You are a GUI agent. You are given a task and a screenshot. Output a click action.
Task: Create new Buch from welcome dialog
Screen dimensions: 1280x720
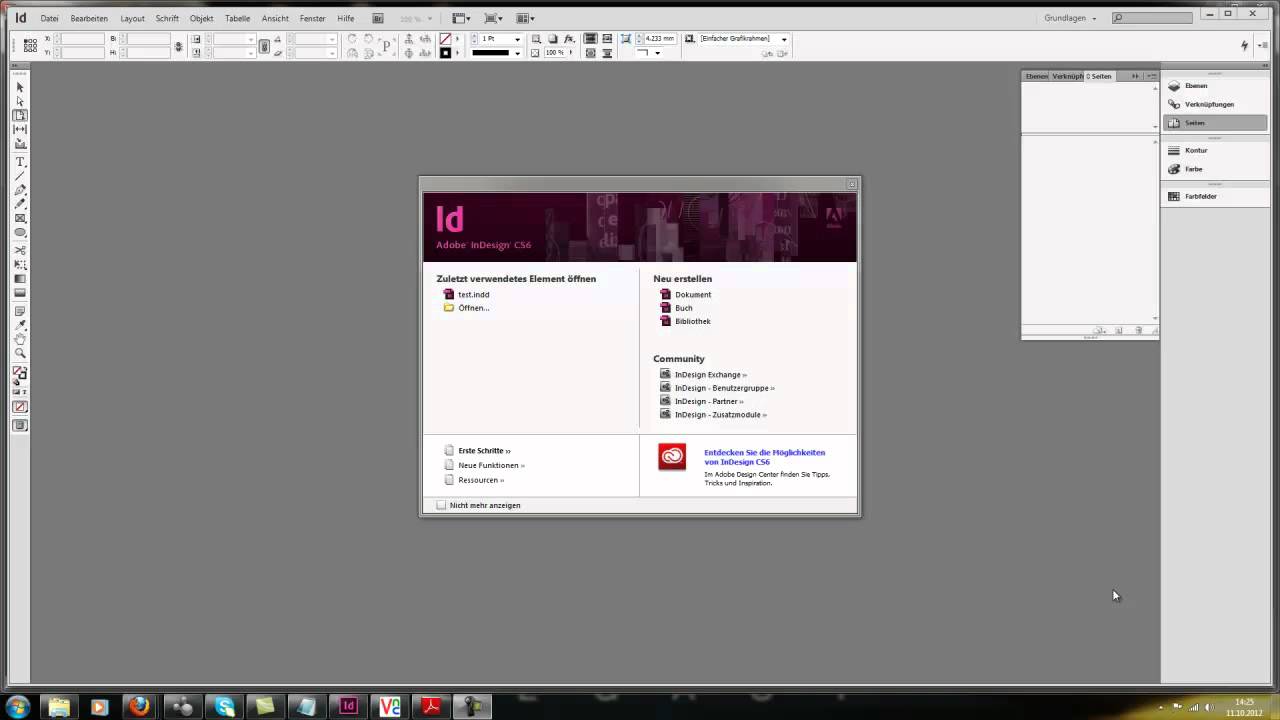pos(683,308)
